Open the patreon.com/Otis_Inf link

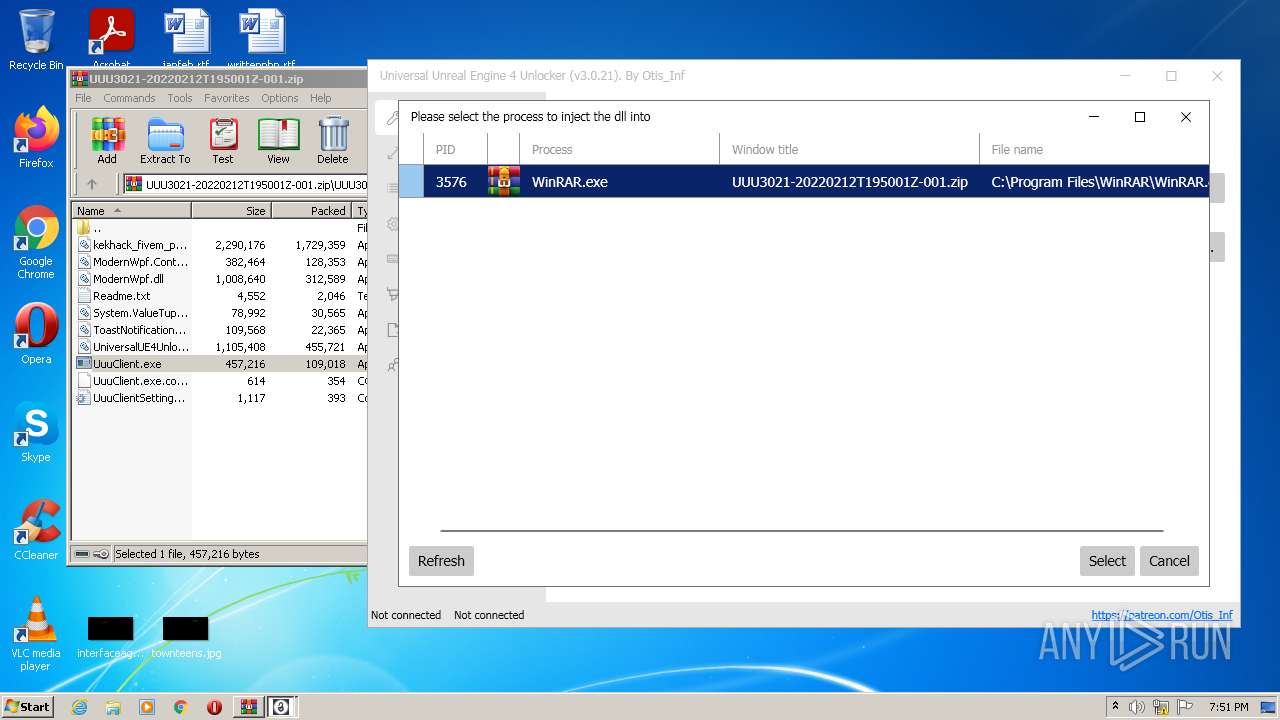(x=1162, y=615)
